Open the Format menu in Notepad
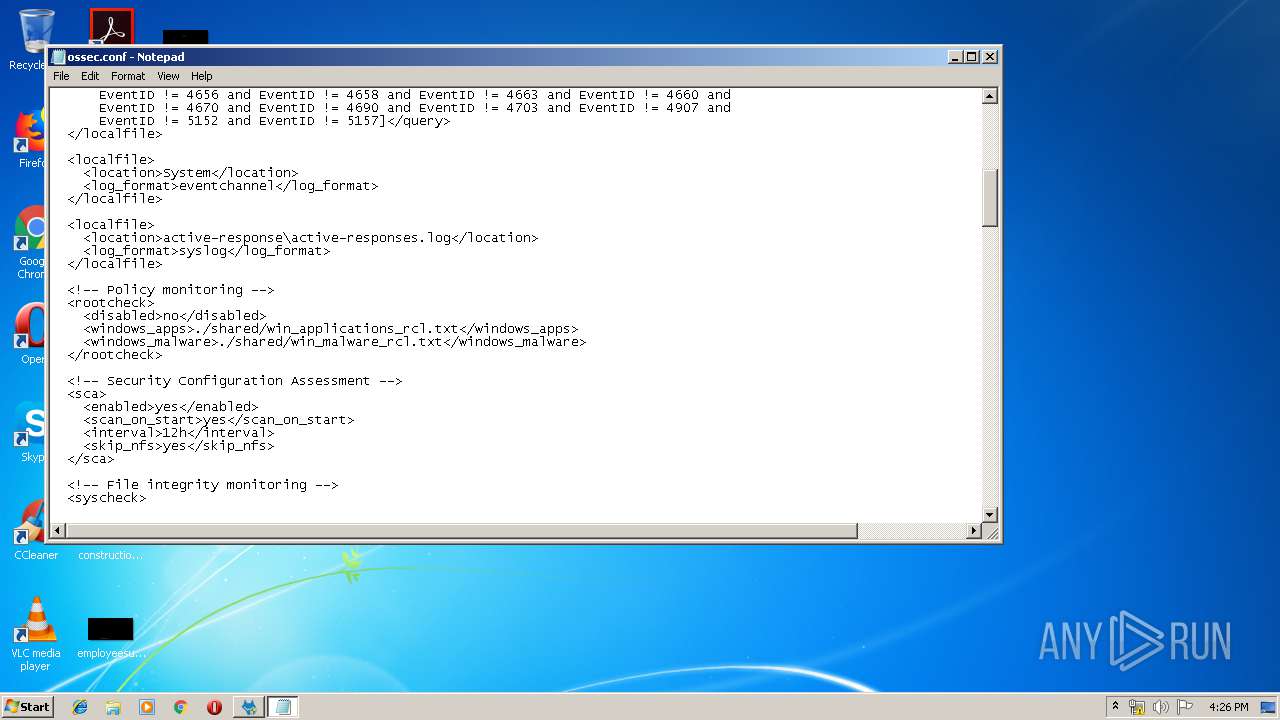Screen dimensions: 1280x720 coord(128,76)
